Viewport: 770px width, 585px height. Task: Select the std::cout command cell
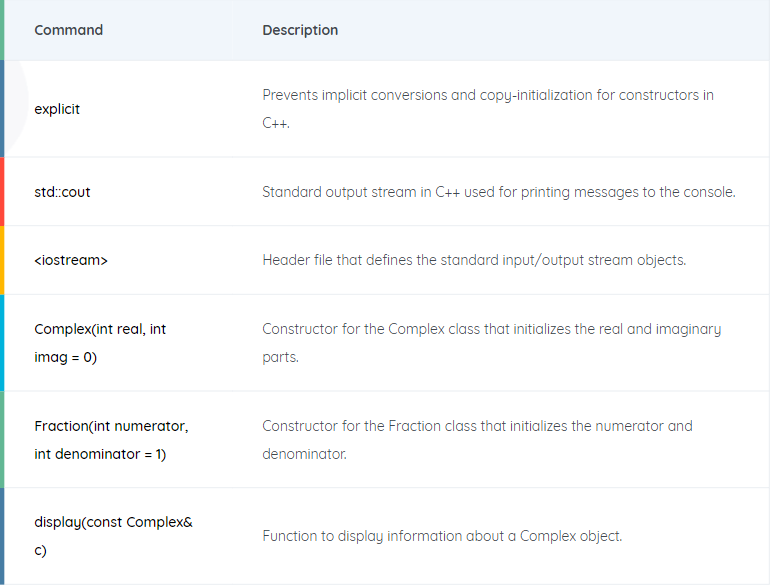62,192
